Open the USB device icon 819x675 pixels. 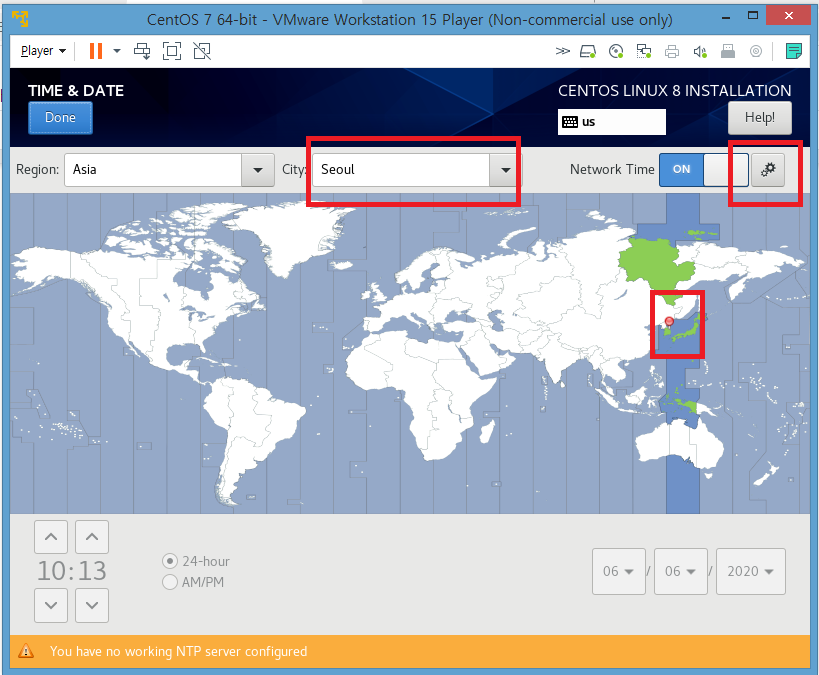pos(728,51)
